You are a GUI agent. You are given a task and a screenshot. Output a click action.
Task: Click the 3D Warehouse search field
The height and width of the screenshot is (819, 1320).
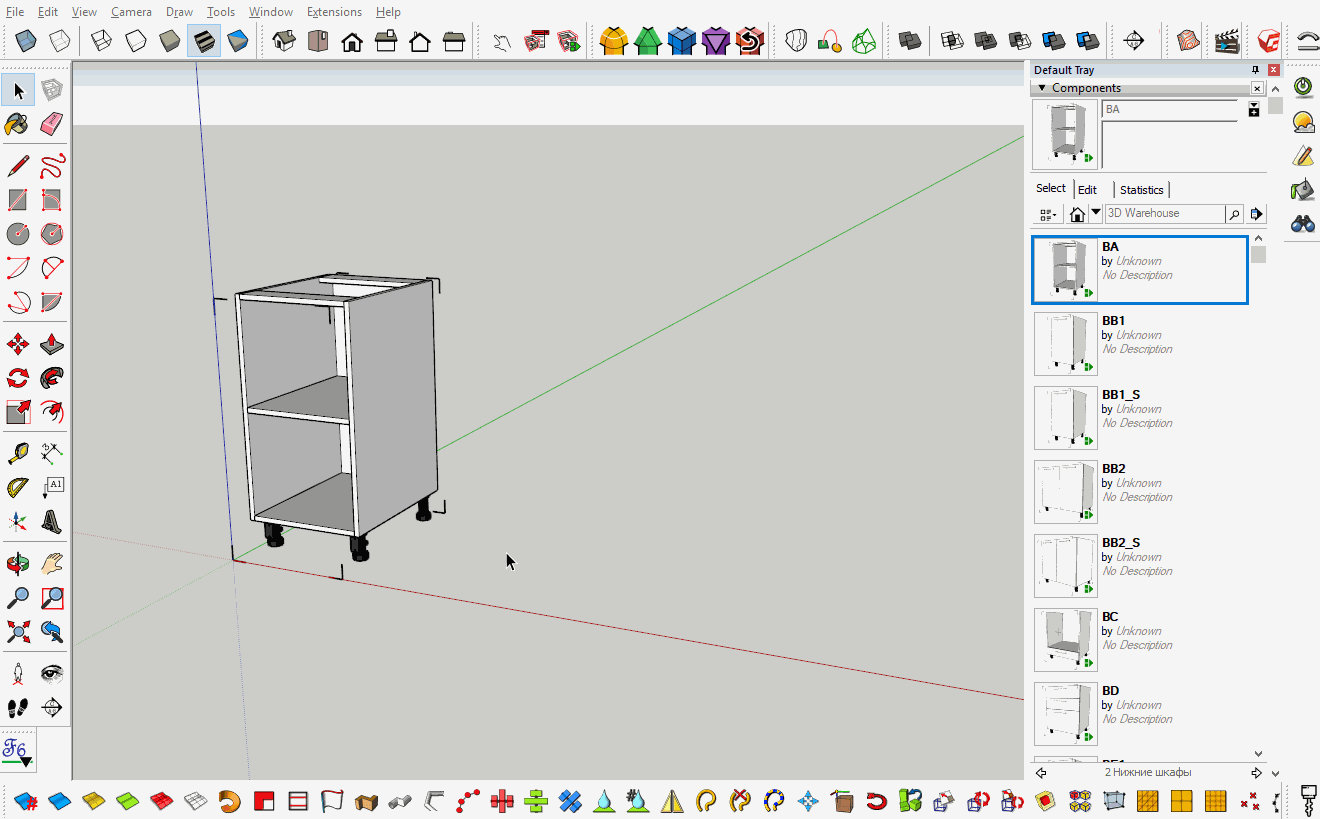(x=1165, y=213)
